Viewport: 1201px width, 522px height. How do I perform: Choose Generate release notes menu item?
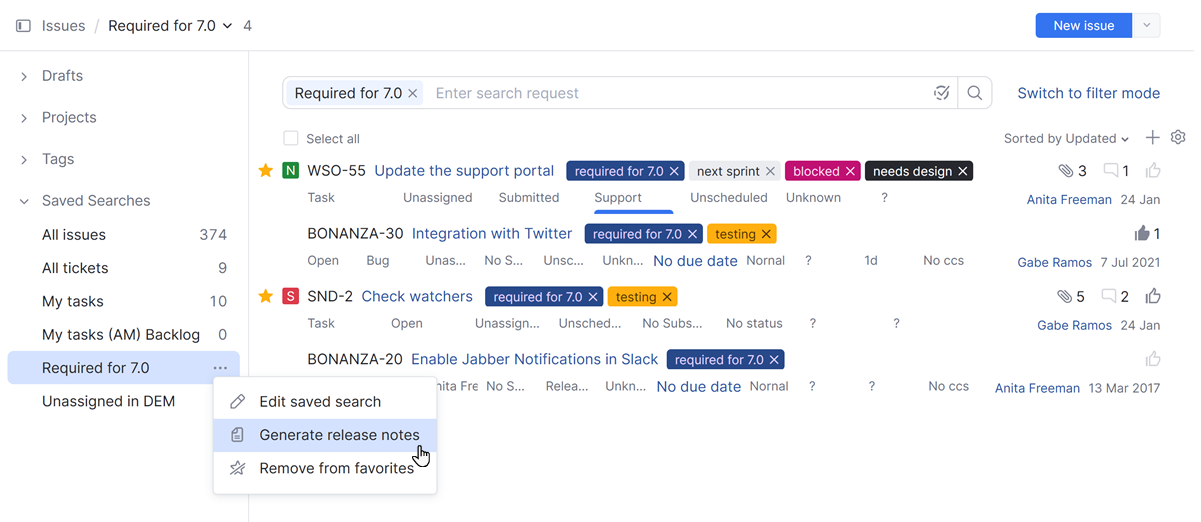click(x=339, y=435)
